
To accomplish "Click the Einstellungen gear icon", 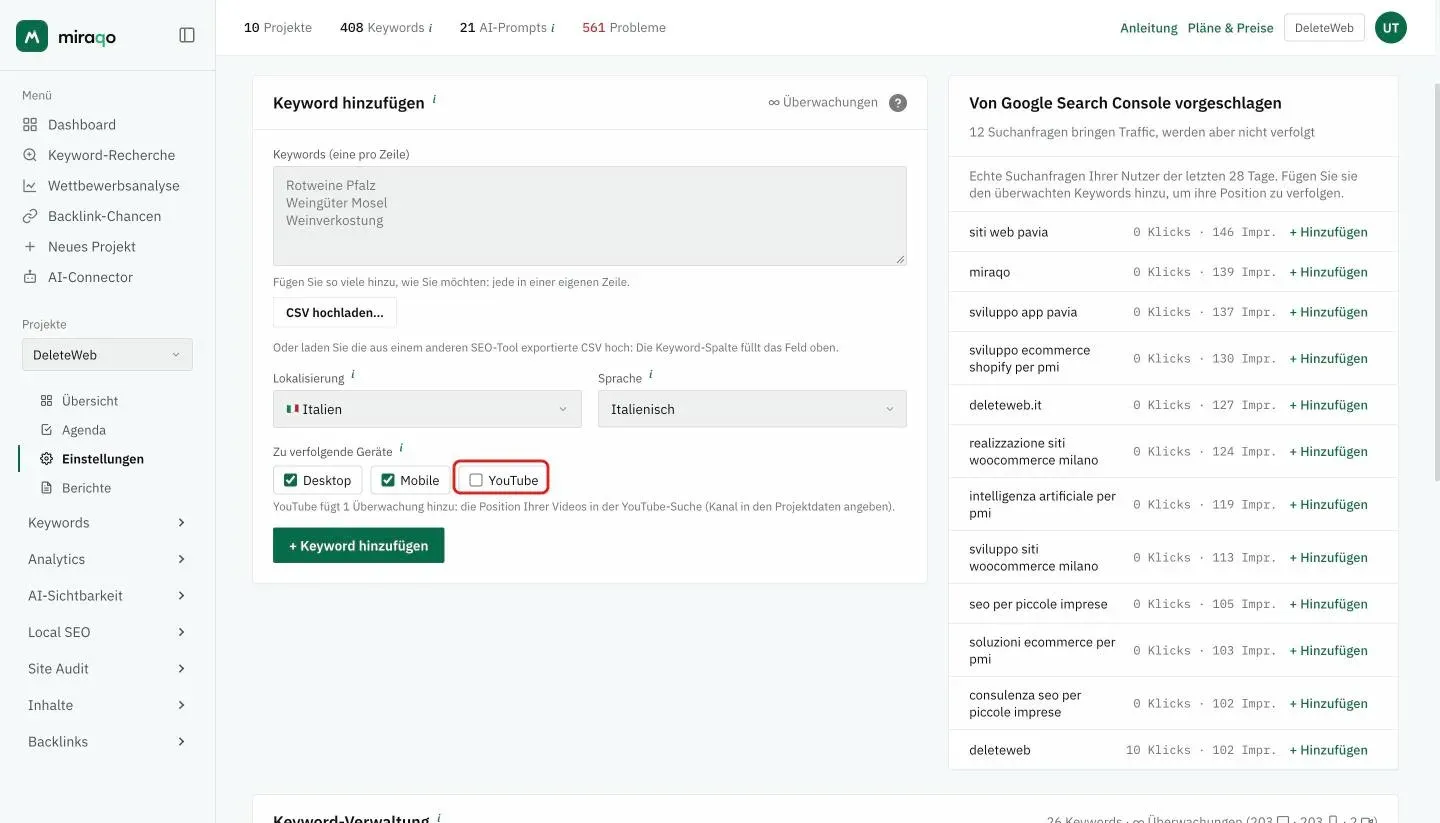I will (46, 459).
